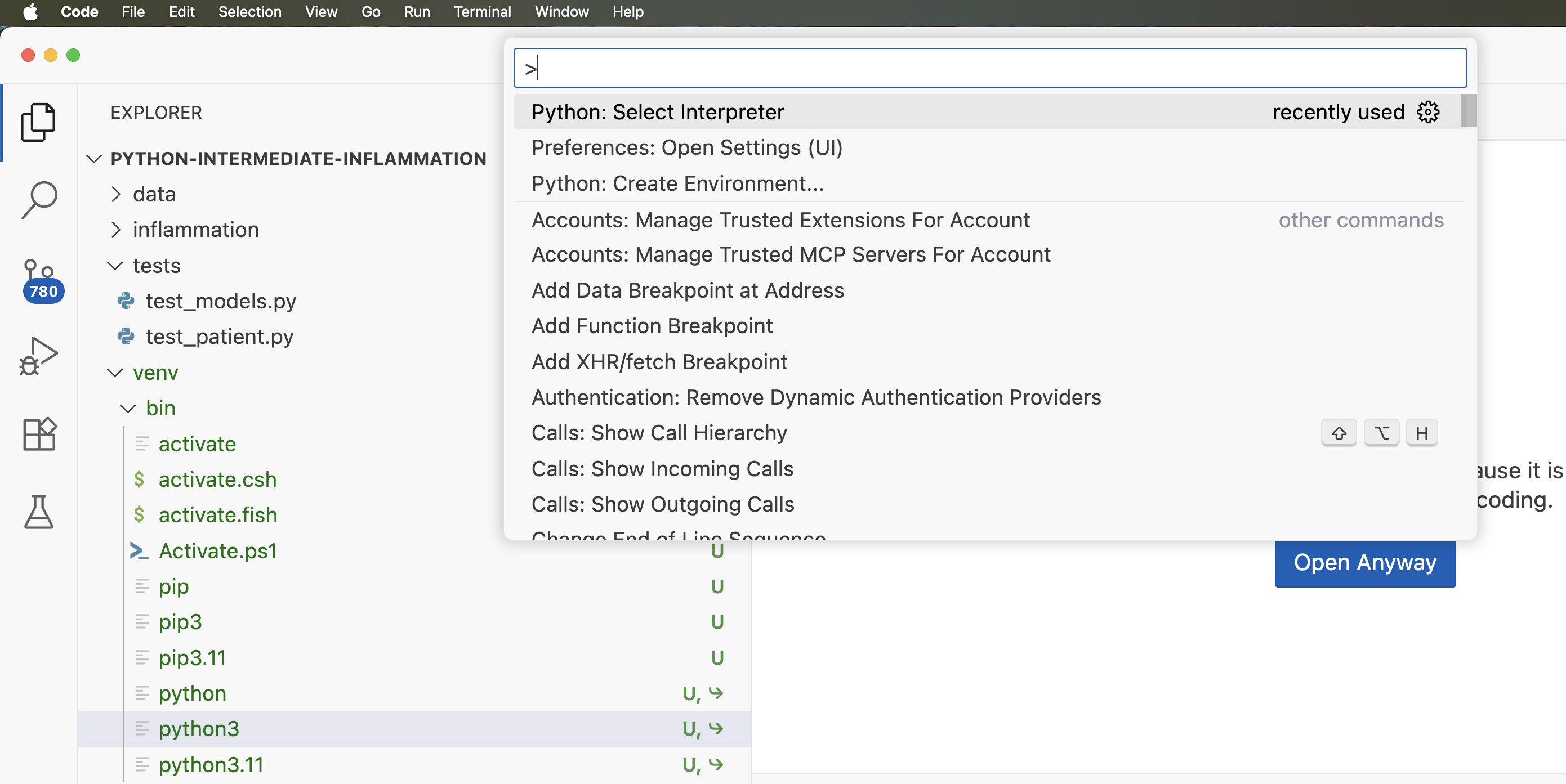Open the Terminal menu

pos(481,12)
